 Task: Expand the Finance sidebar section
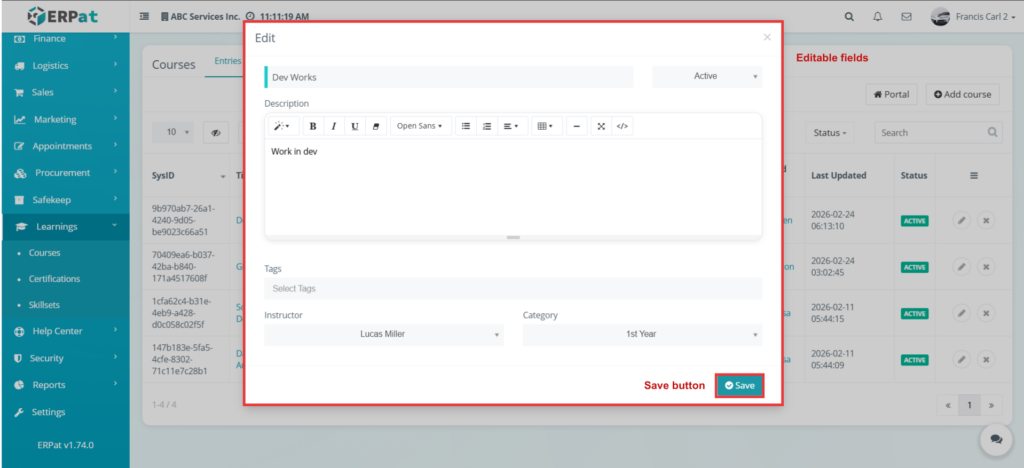pyautogui.click(x=65, y=39)
